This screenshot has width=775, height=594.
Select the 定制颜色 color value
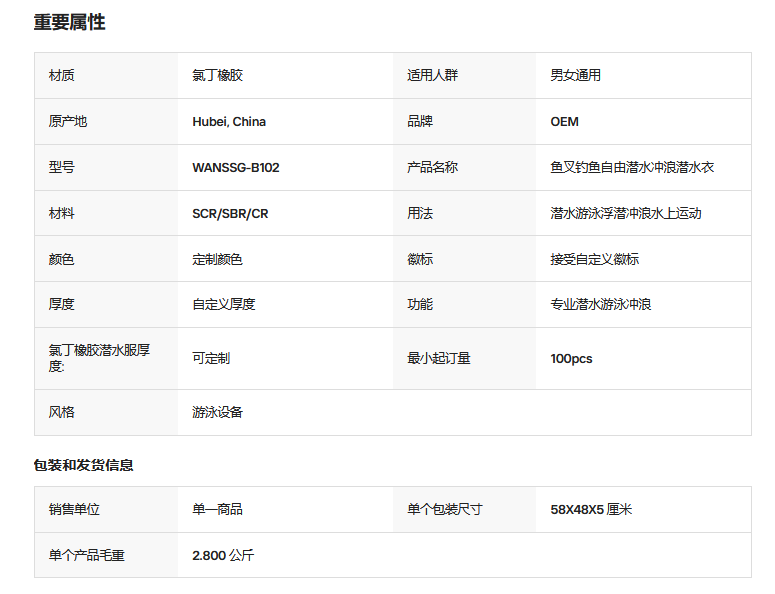tap(217, 259)
